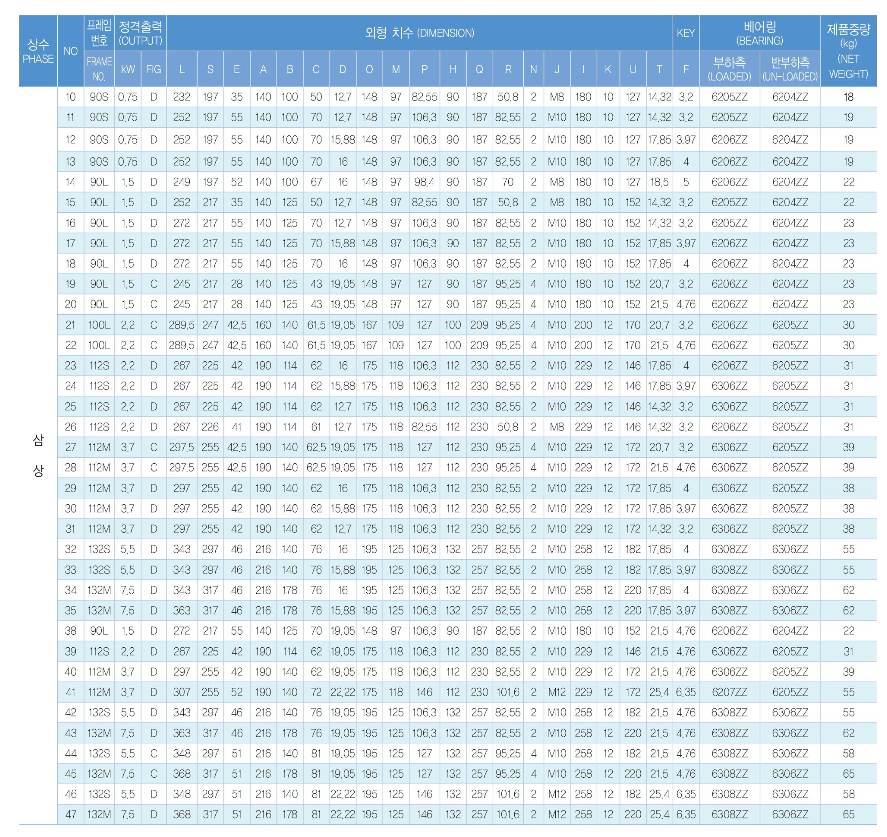Click the "B" dimension column header
The image size is (887, 837).
click(x=290, y=68)
